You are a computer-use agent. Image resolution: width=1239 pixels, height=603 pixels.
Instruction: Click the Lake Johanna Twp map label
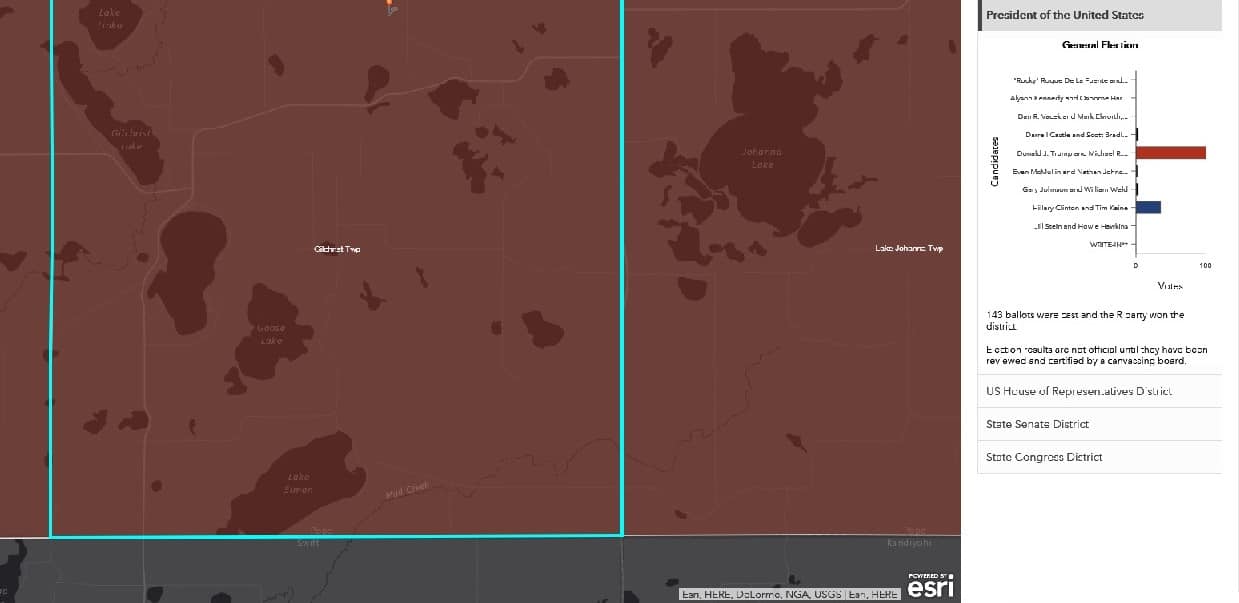point(908,248)
